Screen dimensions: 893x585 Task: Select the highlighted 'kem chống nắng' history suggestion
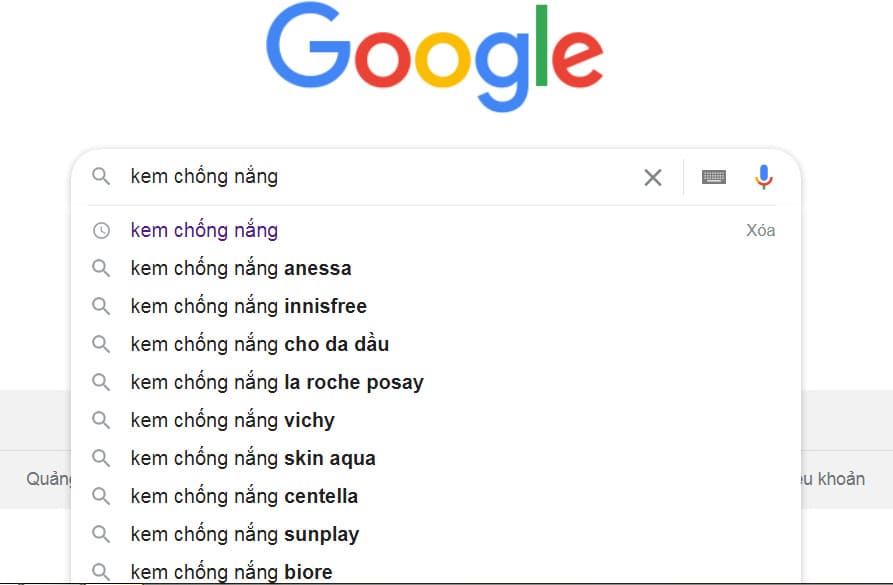click(x=204, y=230)
